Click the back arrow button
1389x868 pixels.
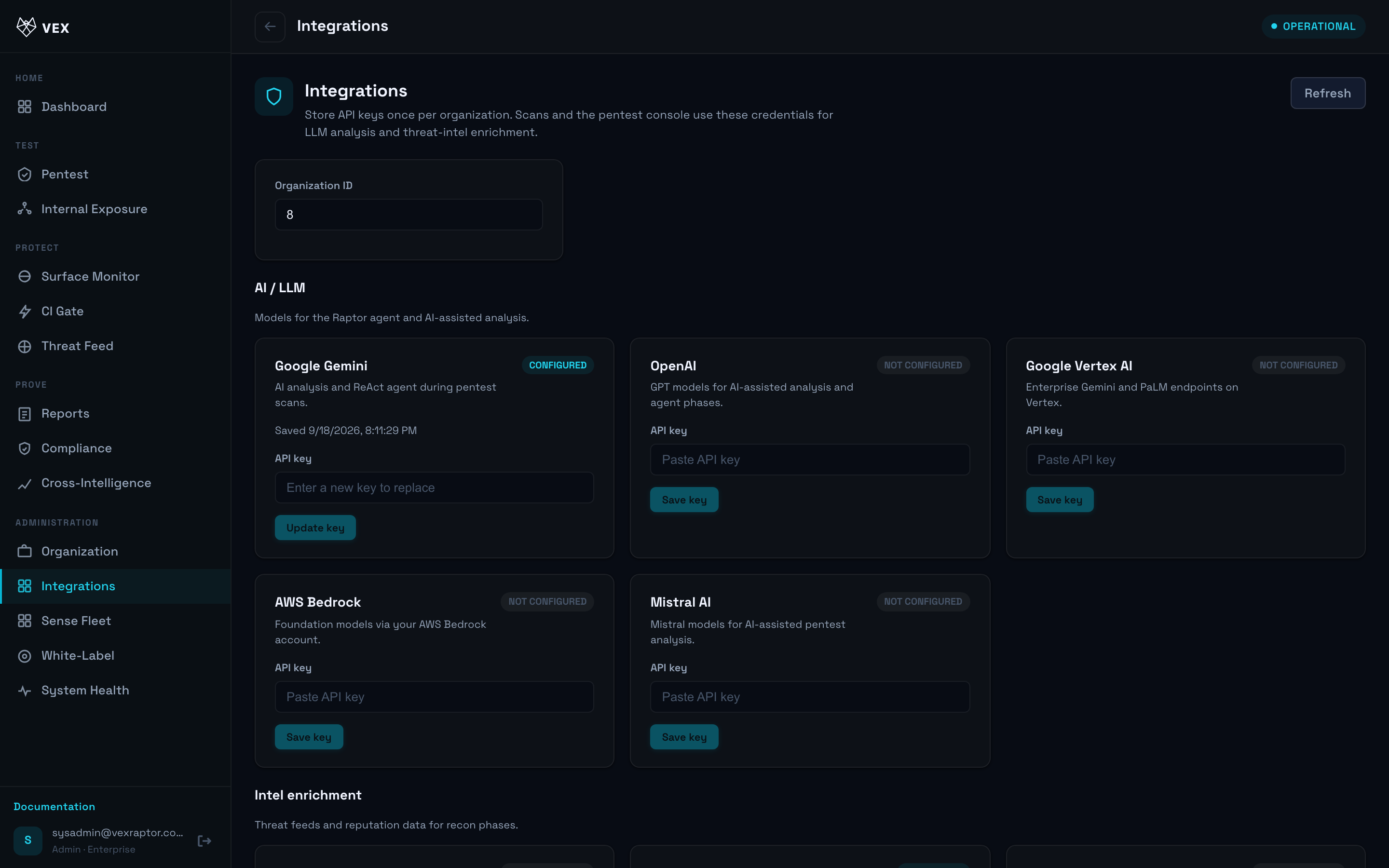coord(270,27)
